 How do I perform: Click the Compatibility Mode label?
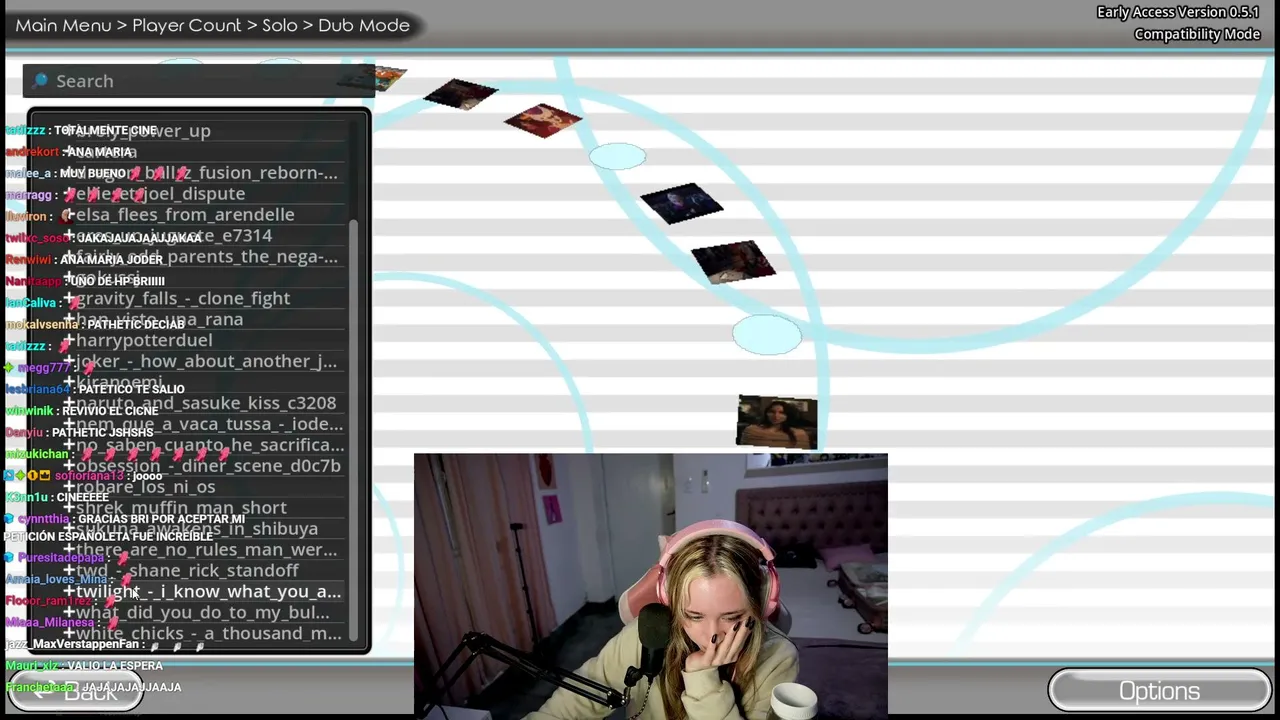tap(1197, 34)
